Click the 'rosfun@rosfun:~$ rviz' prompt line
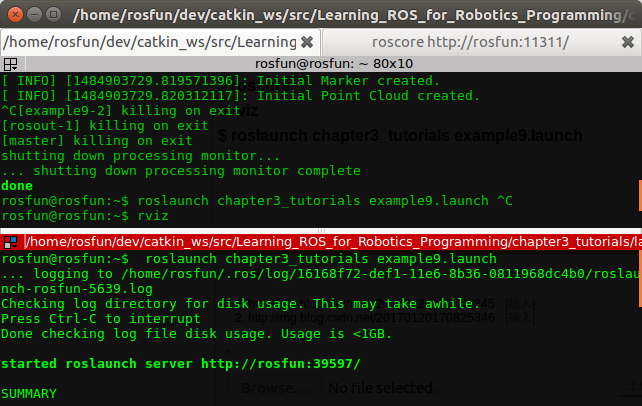 point(85,216)
